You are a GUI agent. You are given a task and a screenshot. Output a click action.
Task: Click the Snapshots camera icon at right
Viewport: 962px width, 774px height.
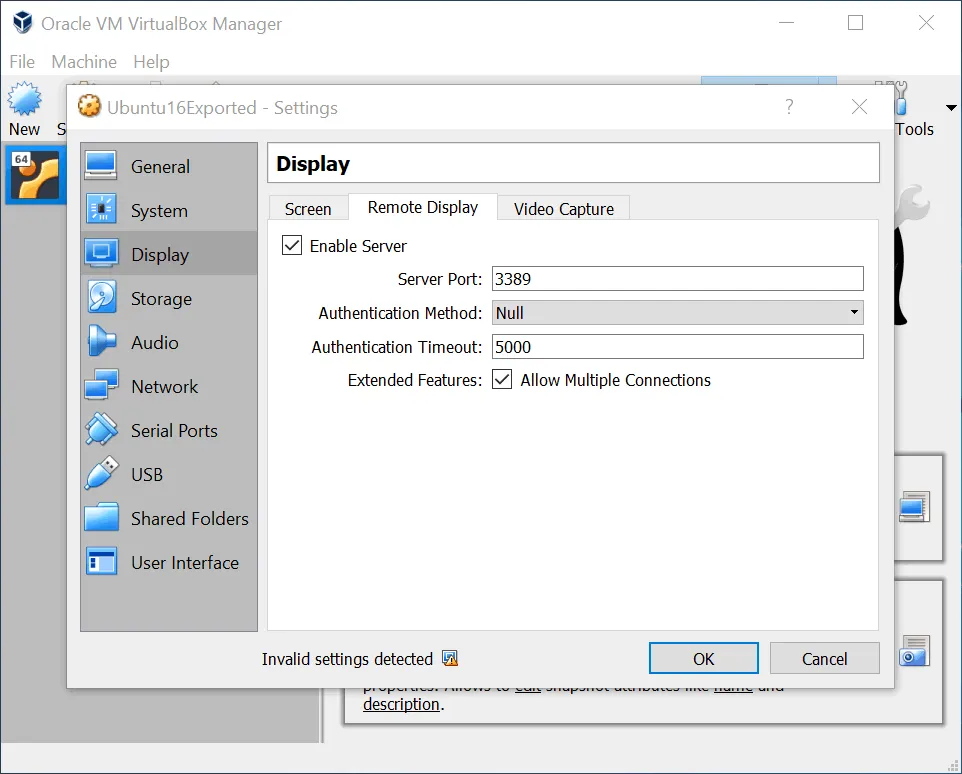[914, 651]
